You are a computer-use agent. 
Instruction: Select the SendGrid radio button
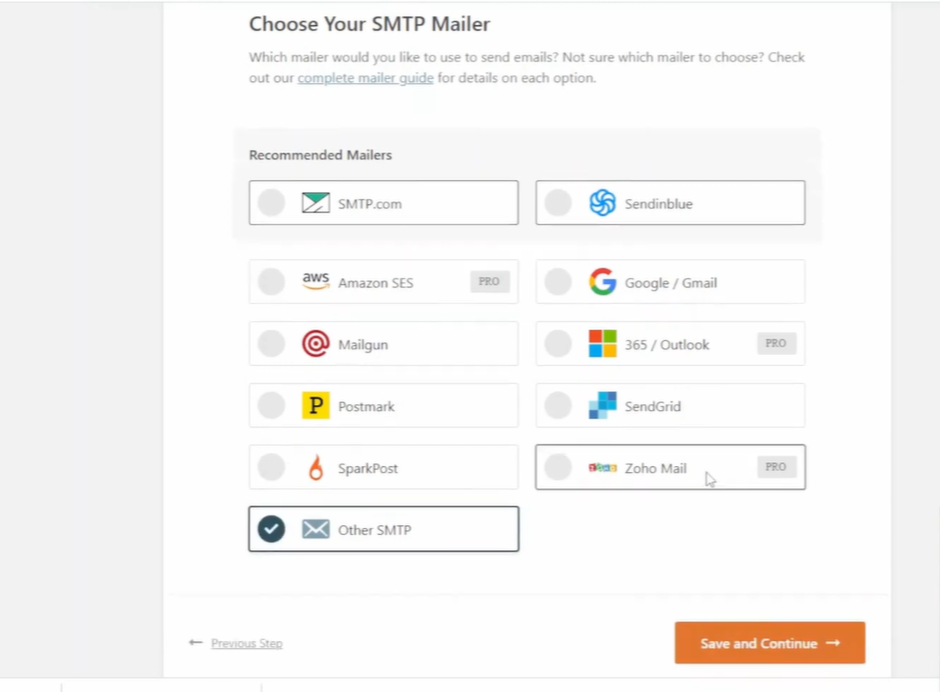pos(558,406)
